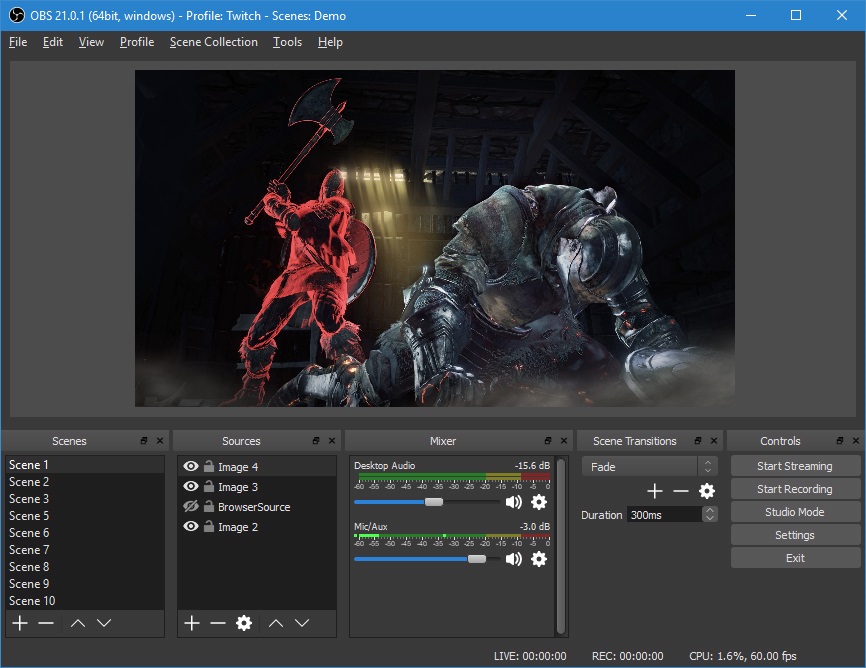The height and width of the screenshot is (668, 866).
Task: Click the OBS logo in title bar
Action: [x=17, y=15]
